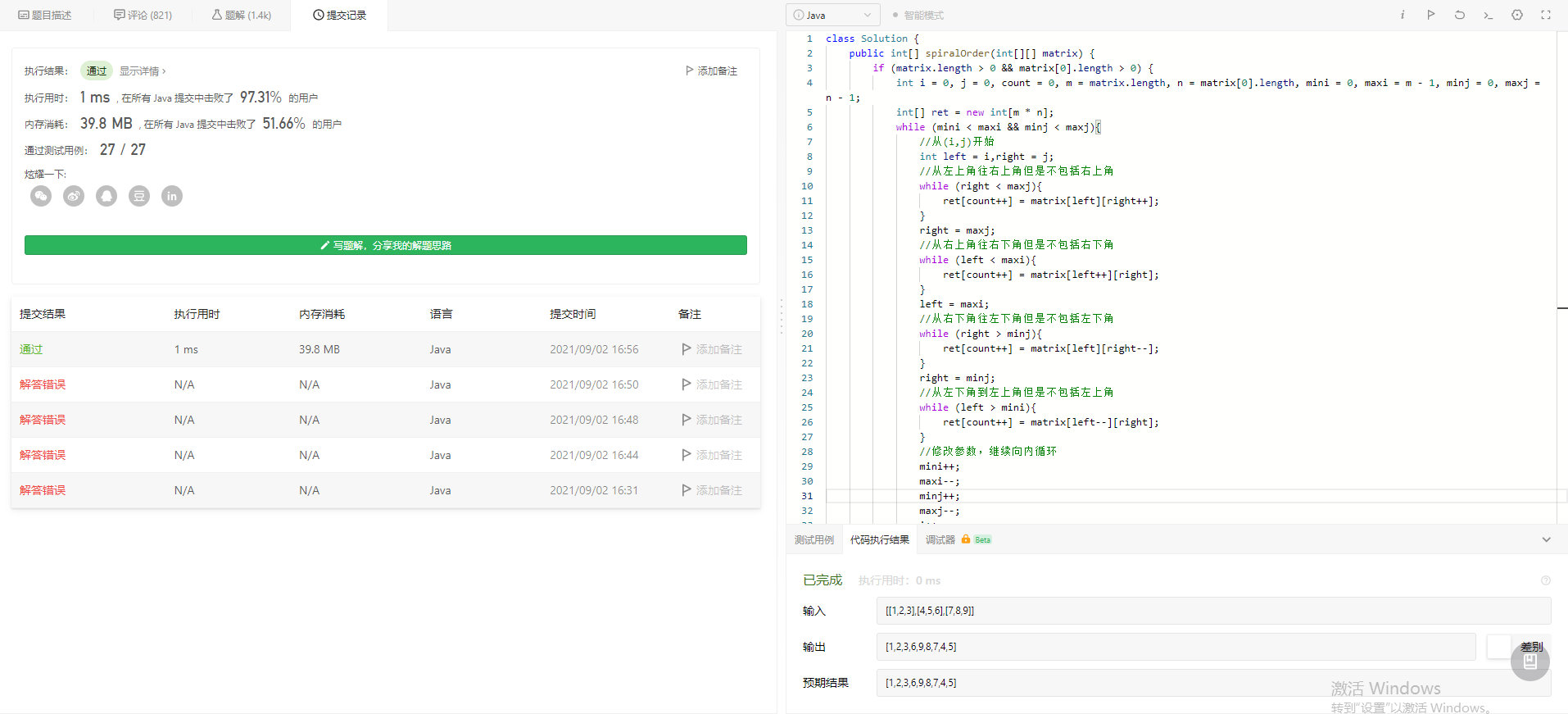Open editor info (i) icon
The height and width of the screenshot is (714, 1568).
point(1403,15)
